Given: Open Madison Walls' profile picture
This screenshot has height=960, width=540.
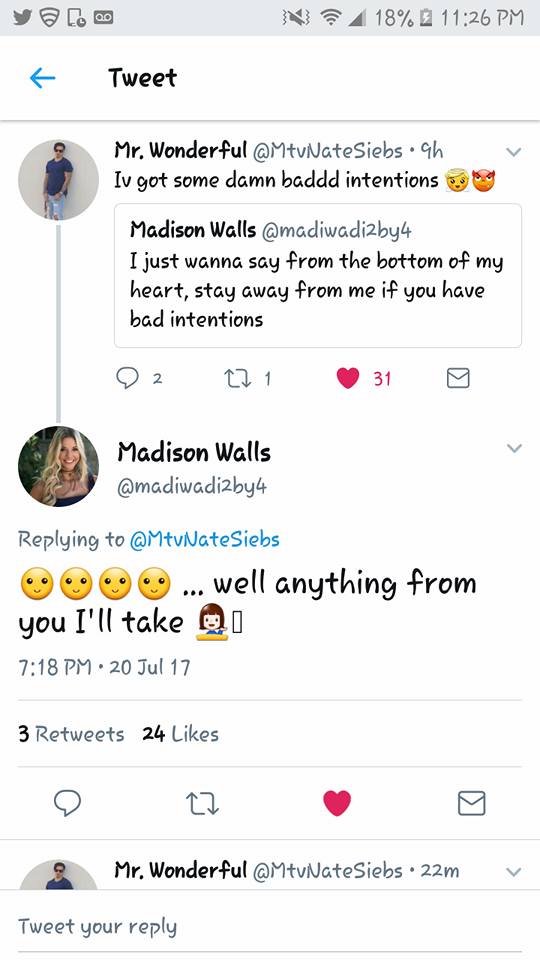Looking at the screenshot, I should click(58, 467).
